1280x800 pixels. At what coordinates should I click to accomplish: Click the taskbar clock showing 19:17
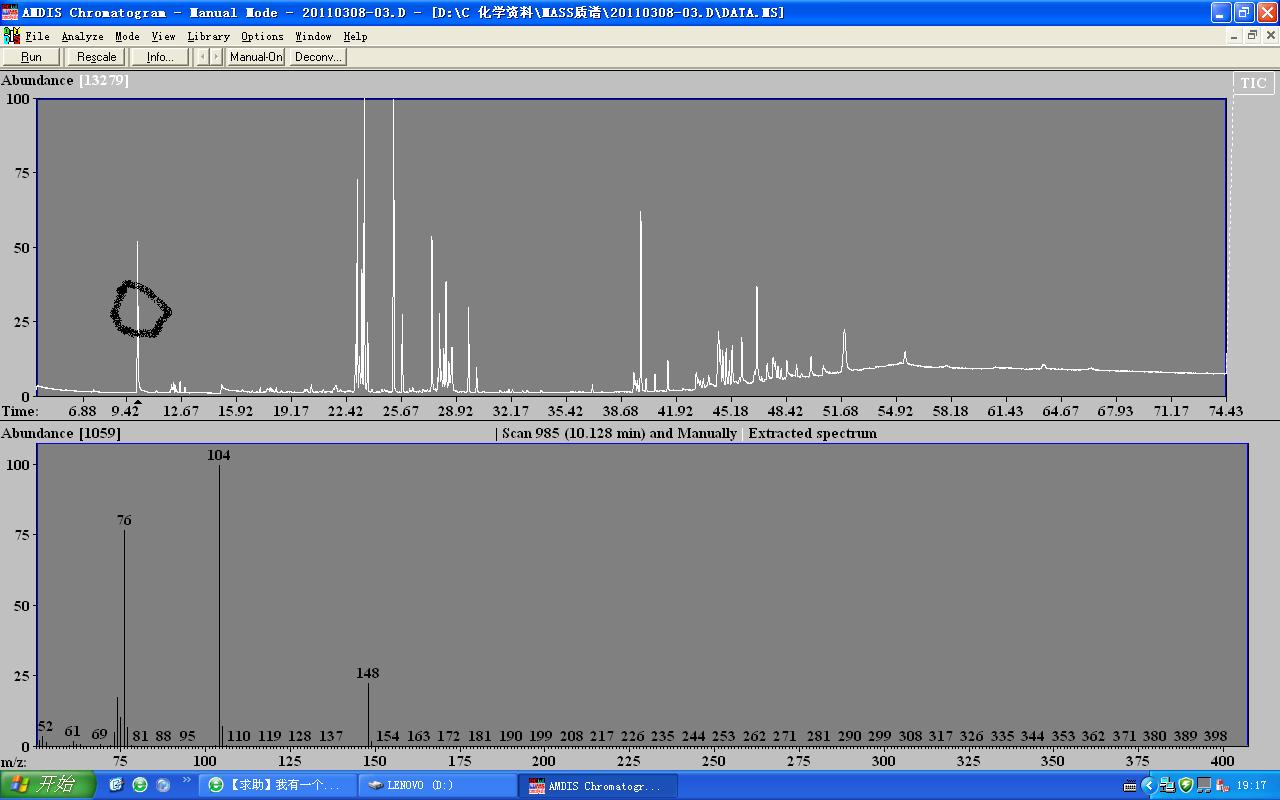[x=1251, y=785]
